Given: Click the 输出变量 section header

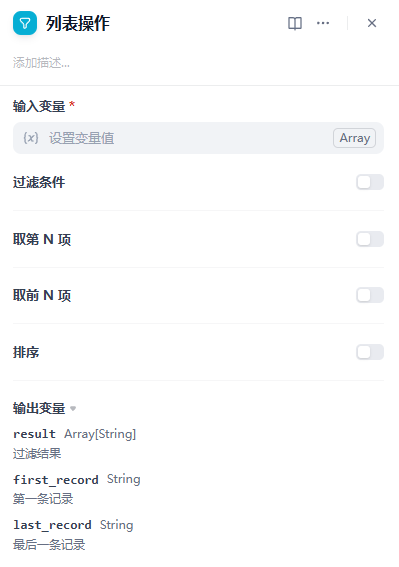Looking at the screenshot, I should [39, 408].
